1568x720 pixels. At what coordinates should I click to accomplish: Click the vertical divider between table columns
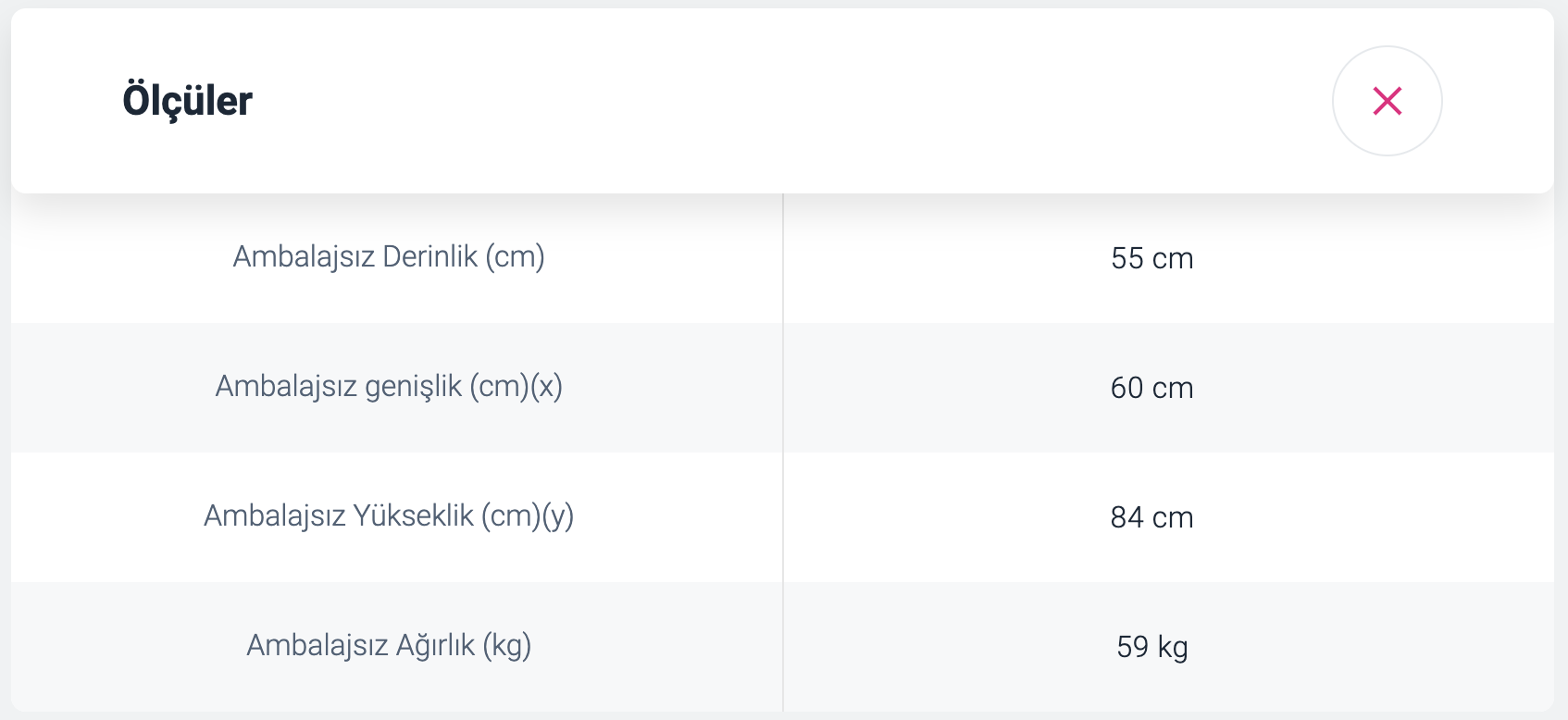783,453
